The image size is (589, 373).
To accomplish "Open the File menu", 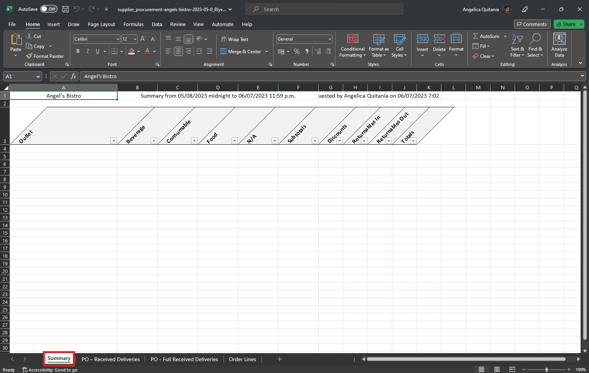I will [12, 24].
